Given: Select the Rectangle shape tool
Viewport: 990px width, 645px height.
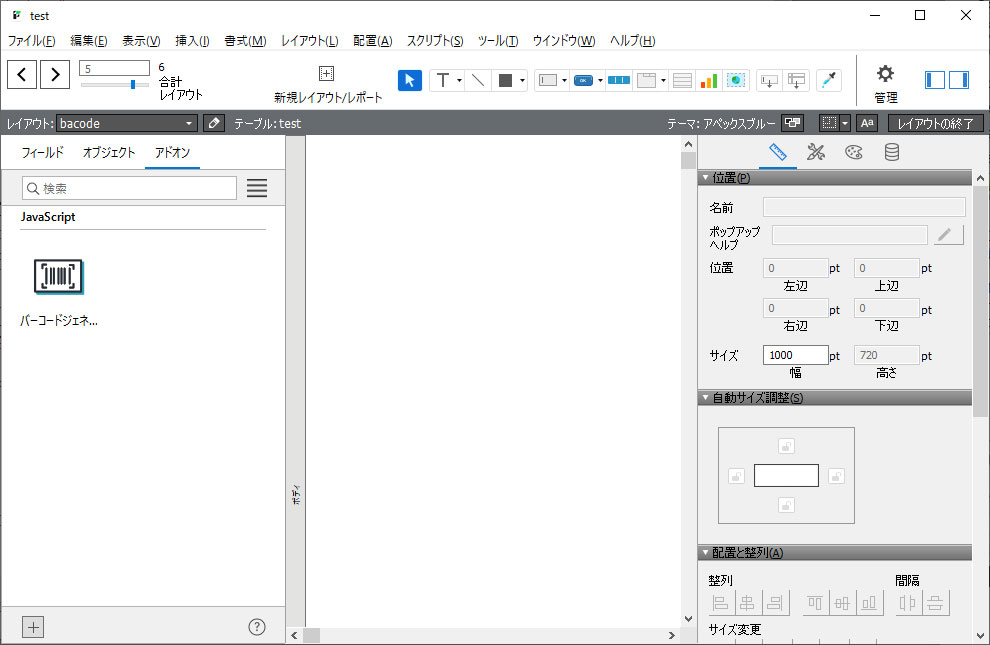Looking at the screenshot, I should coord(505,80).
